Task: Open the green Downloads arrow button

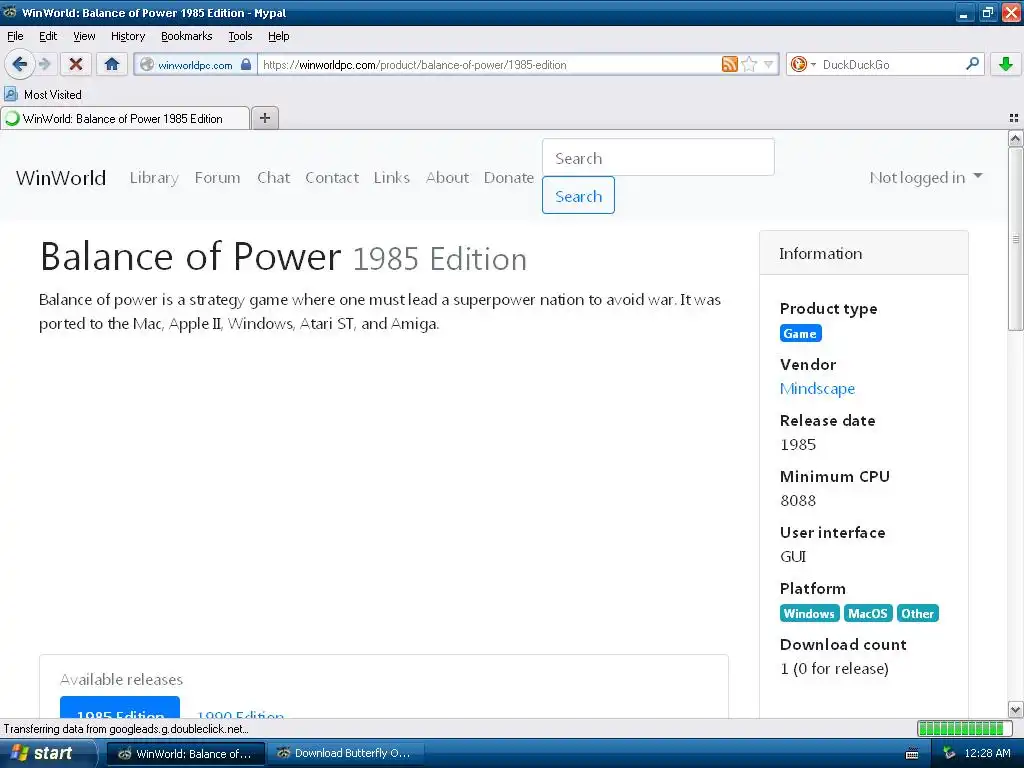Action: 1006,64
